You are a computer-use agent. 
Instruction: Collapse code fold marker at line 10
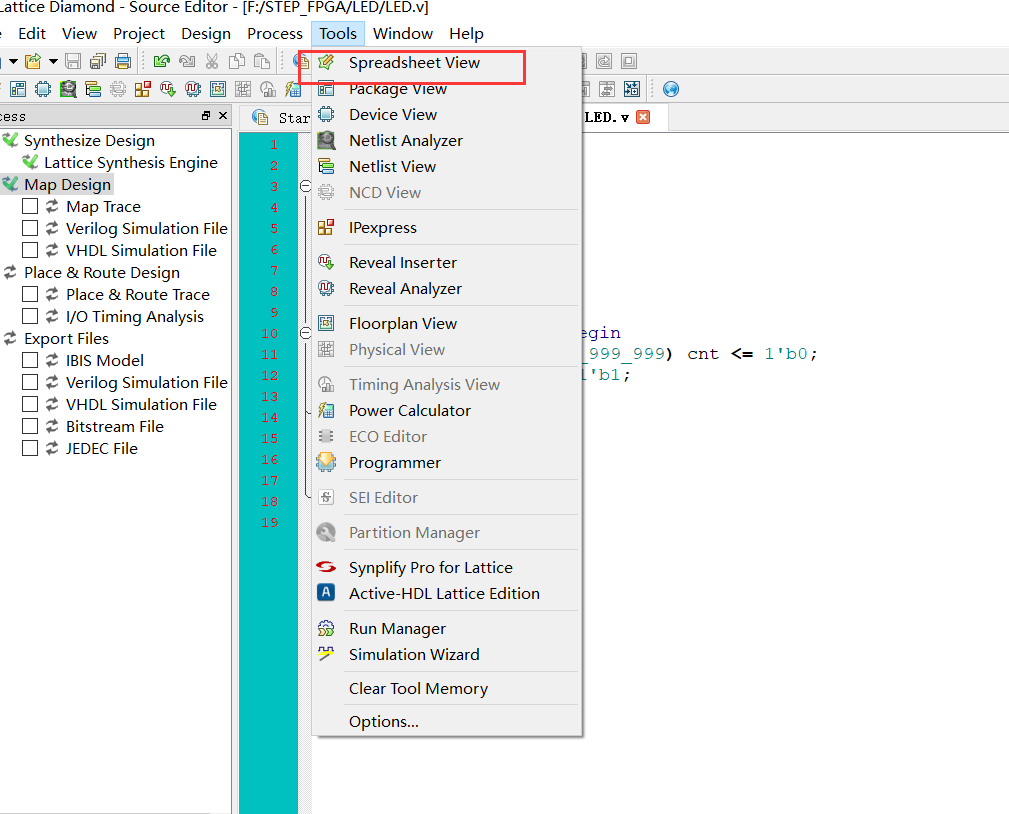point(306,333)
